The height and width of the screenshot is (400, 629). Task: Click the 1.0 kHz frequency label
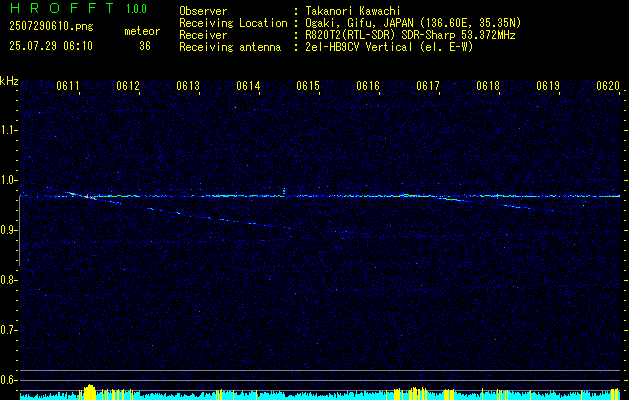tap(8, 180)
